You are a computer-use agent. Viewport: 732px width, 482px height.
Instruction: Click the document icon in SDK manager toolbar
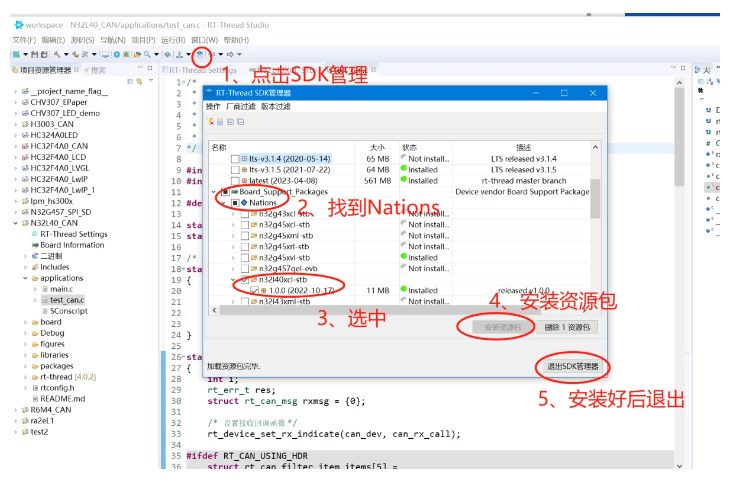click(x=220, y=122)
